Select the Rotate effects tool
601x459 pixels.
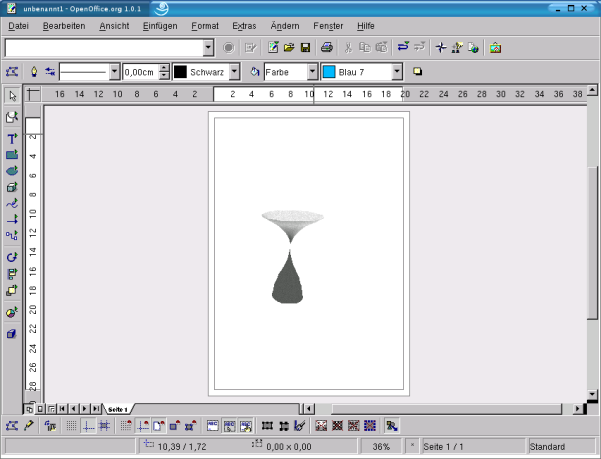tap(12, 257)
